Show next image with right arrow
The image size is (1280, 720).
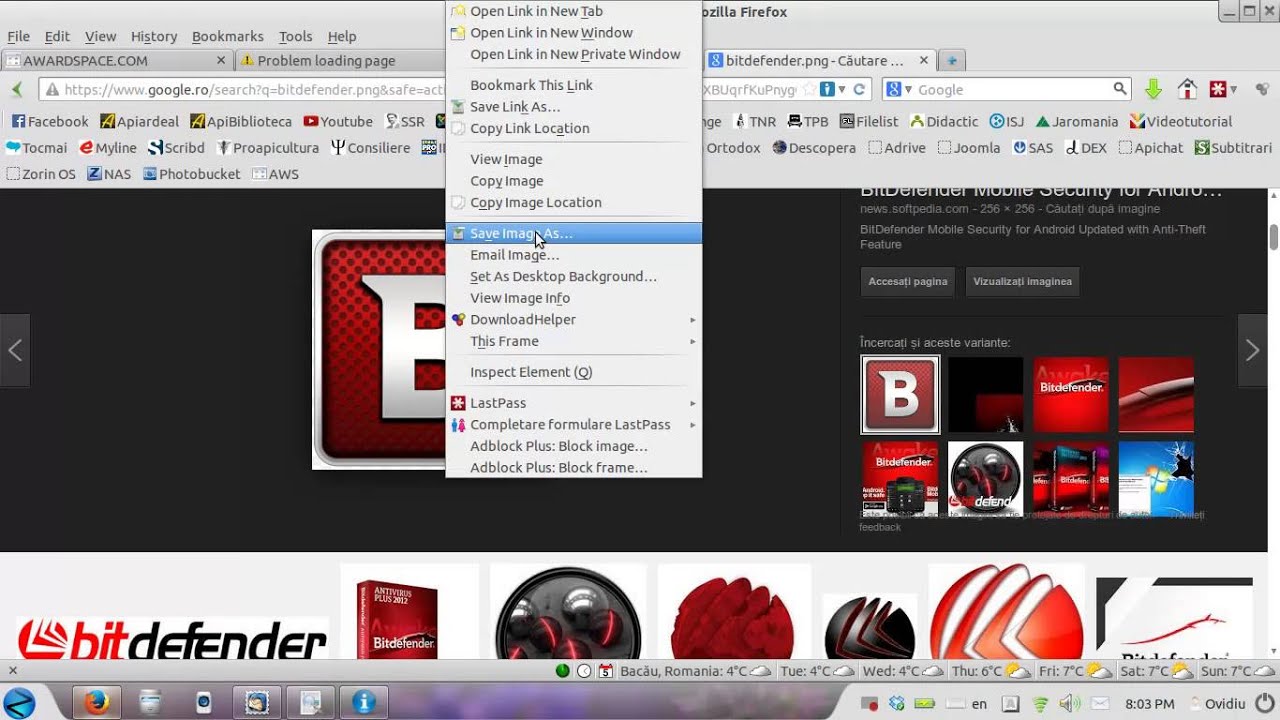point(1252,350)
